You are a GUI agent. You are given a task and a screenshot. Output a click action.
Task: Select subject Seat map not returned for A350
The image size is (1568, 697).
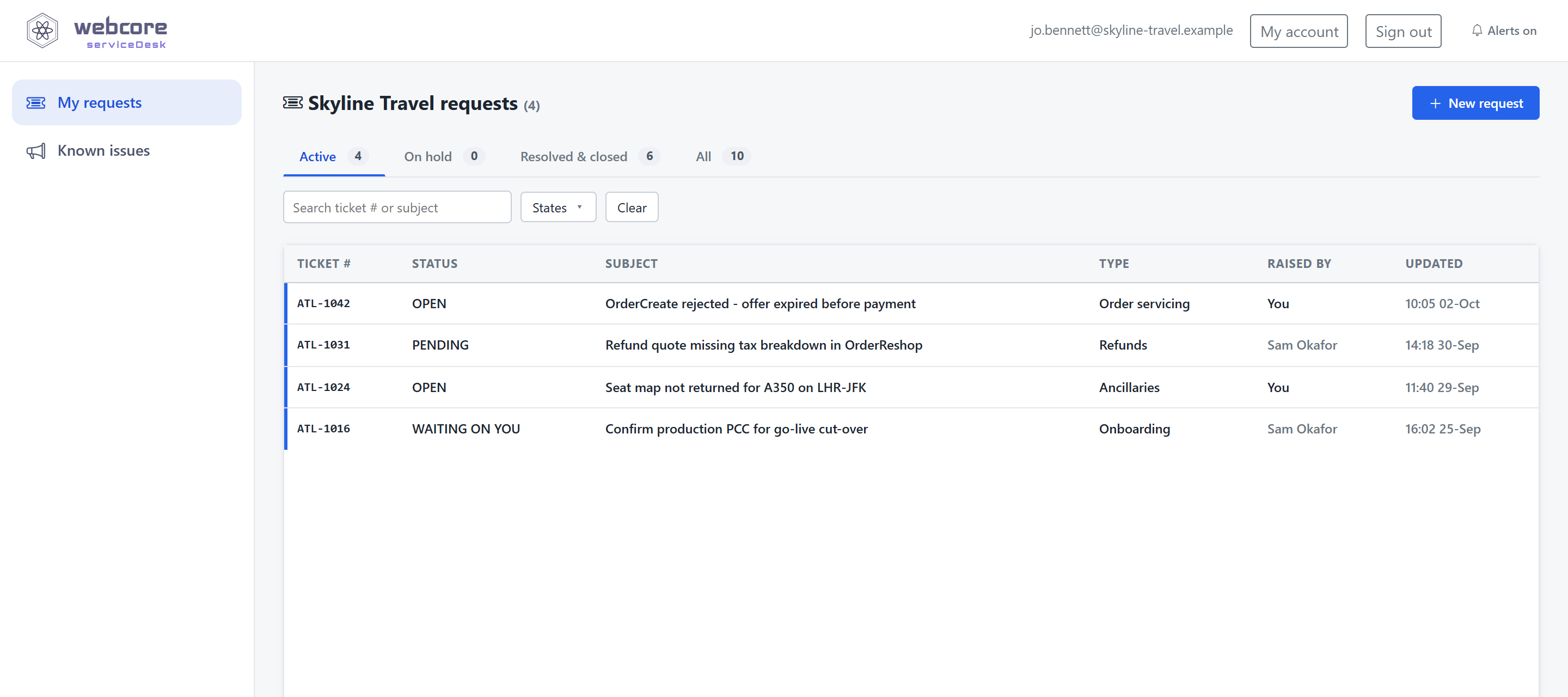pos(736,388)
